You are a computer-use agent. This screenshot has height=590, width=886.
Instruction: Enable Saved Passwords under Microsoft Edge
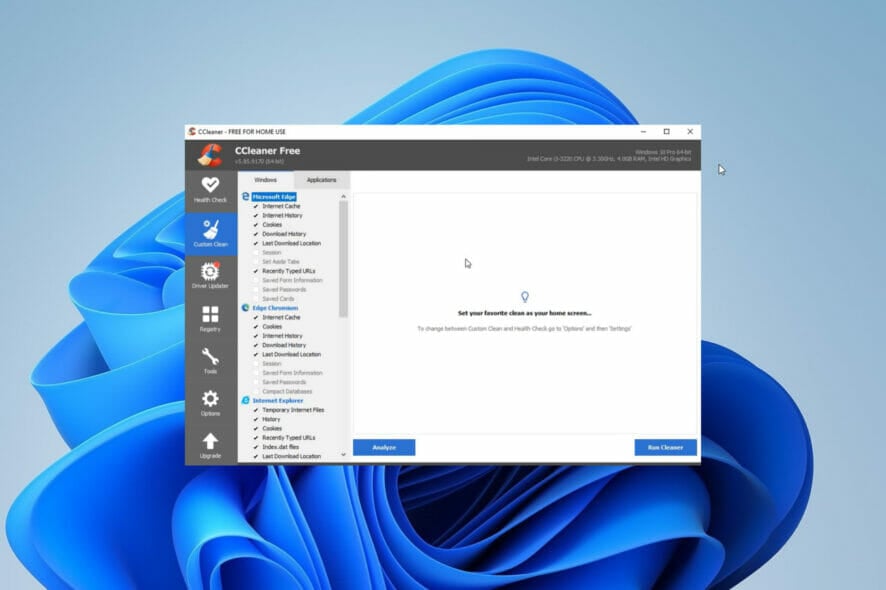point(256,289)
